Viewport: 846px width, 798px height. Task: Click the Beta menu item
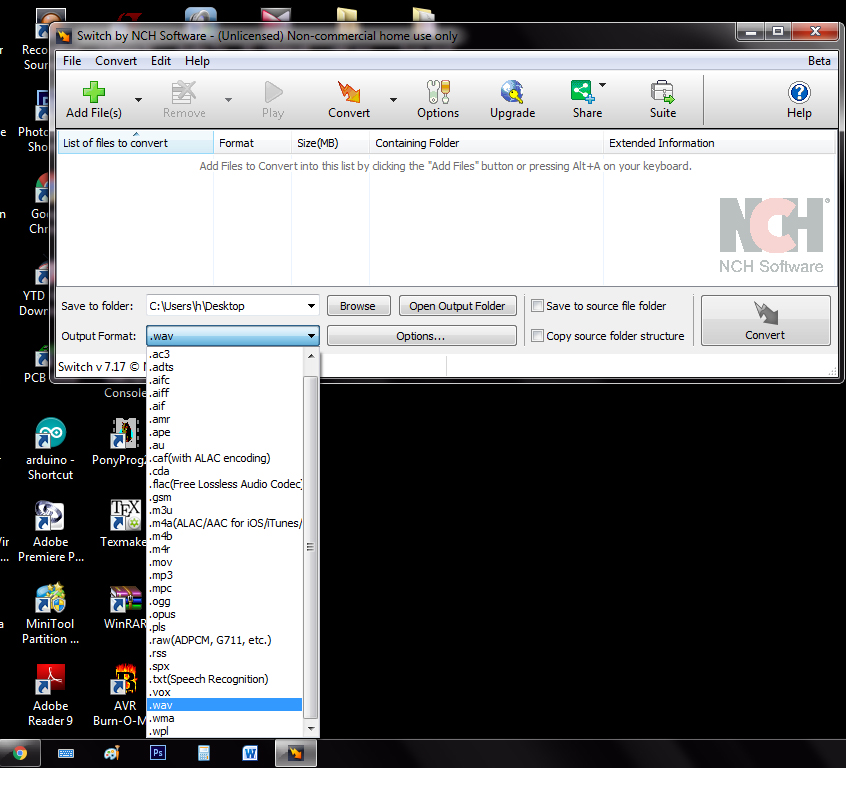818,61
